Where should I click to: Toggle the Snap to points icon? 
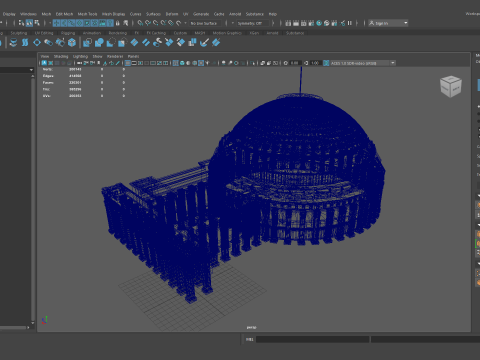tap(156, 23)
